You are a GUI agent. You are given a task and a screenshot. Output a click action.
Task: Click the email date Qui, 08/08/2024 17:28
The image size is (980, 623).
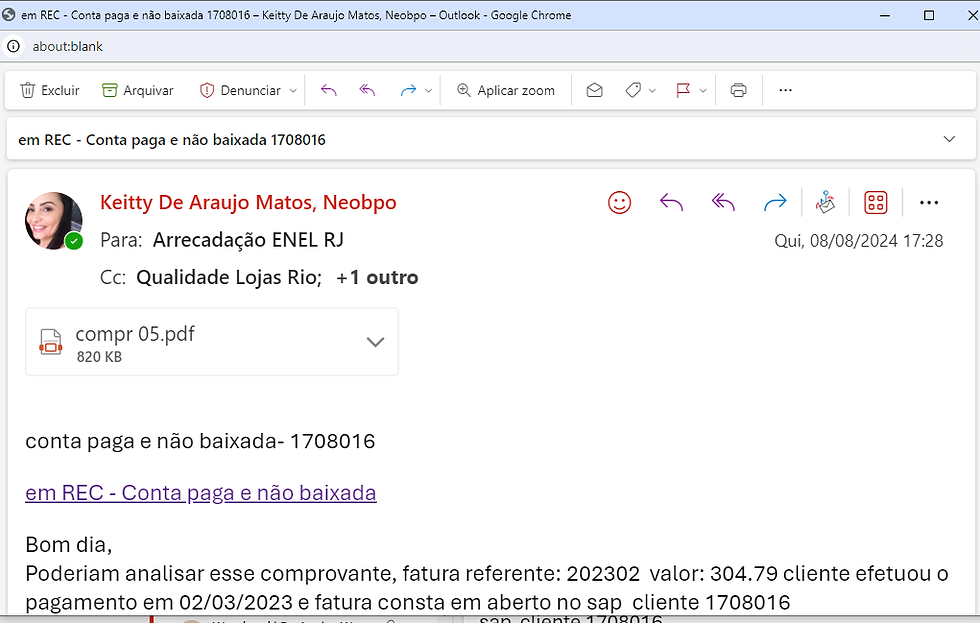click(859, 241)
